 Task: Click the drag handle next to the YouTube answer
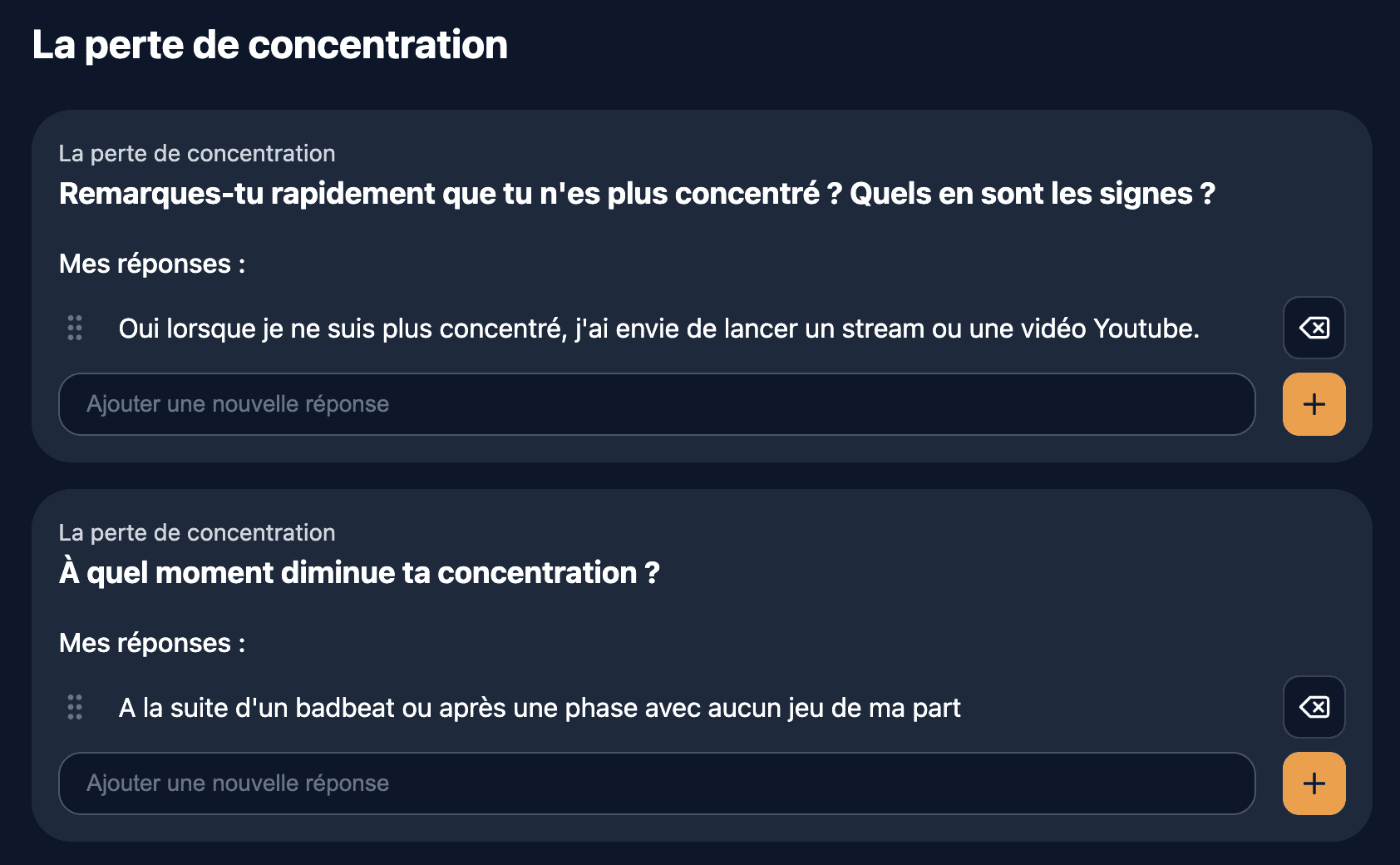75,329
